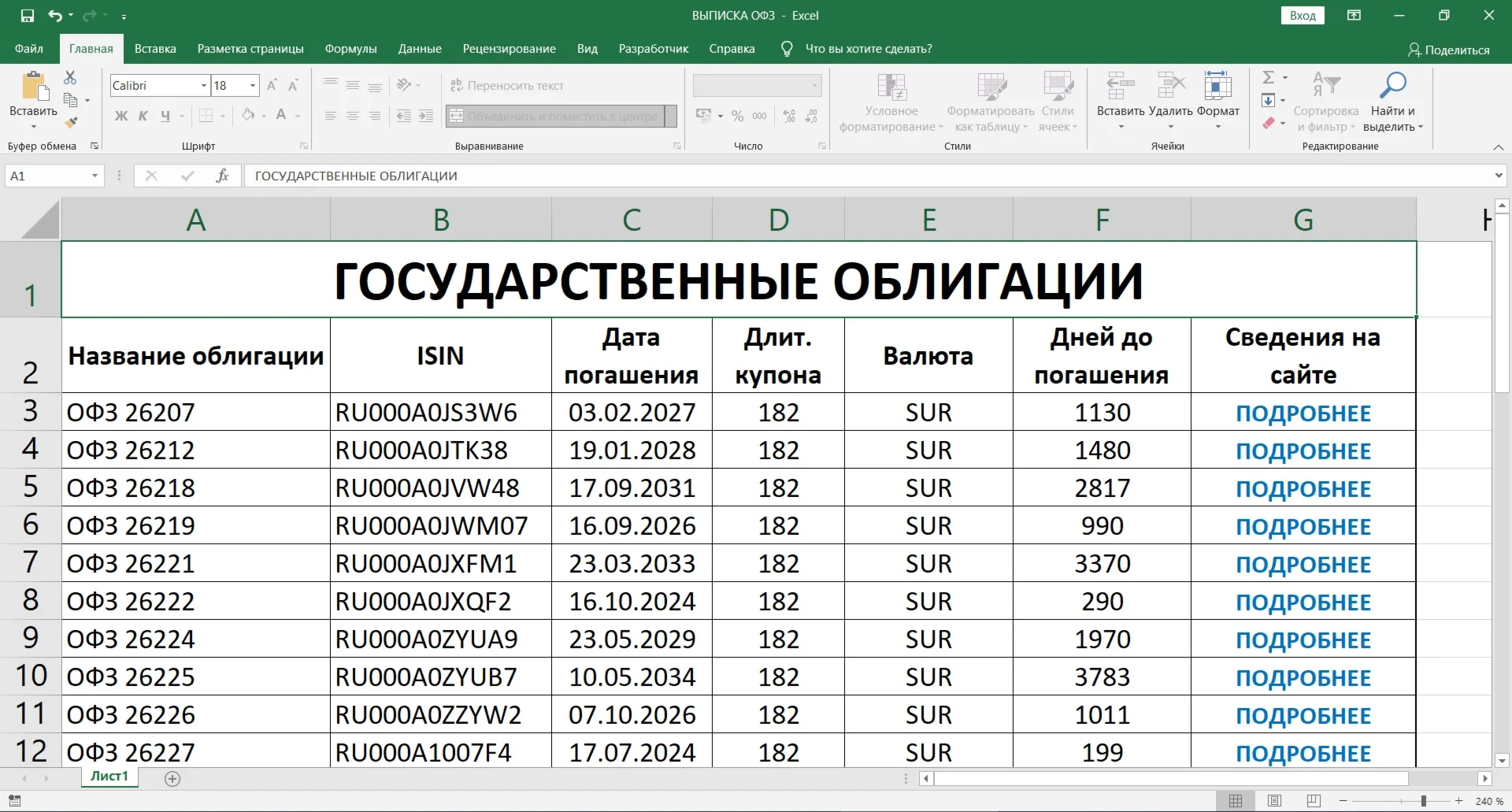Expand the font size dropdown
The image size is (1512, 812).
250,85
